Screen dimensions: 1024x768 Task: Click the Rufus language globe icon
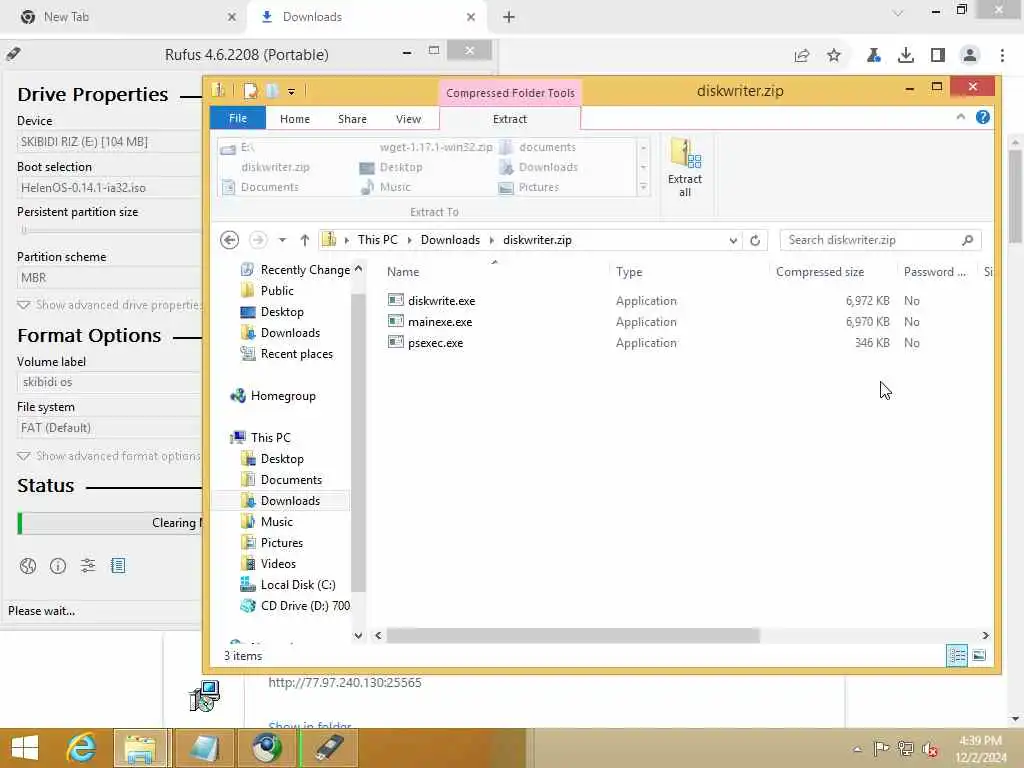point(27,566)
